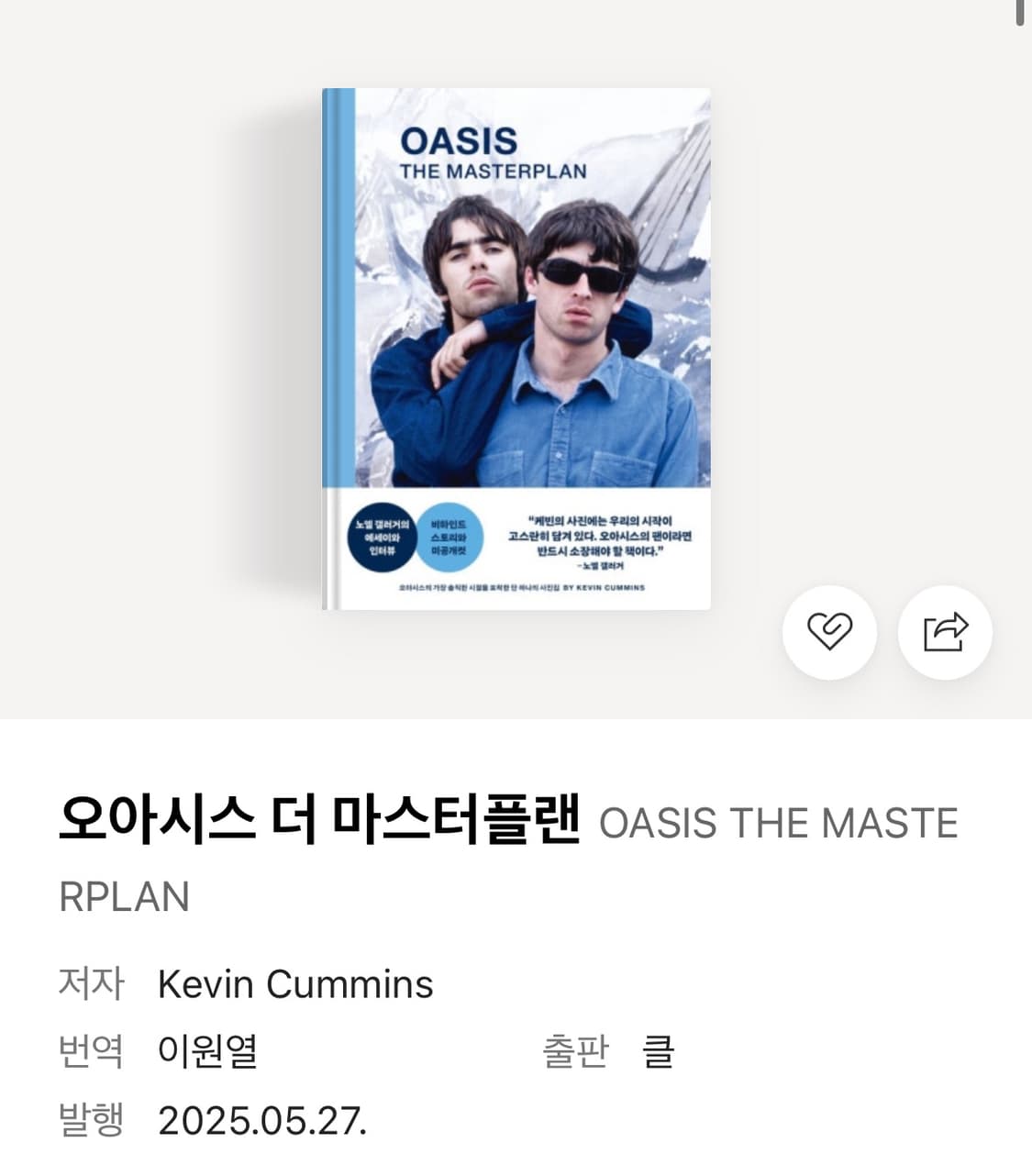Open the share icon button
The height and width of the screenshot is (1176, 1032).
945,632
